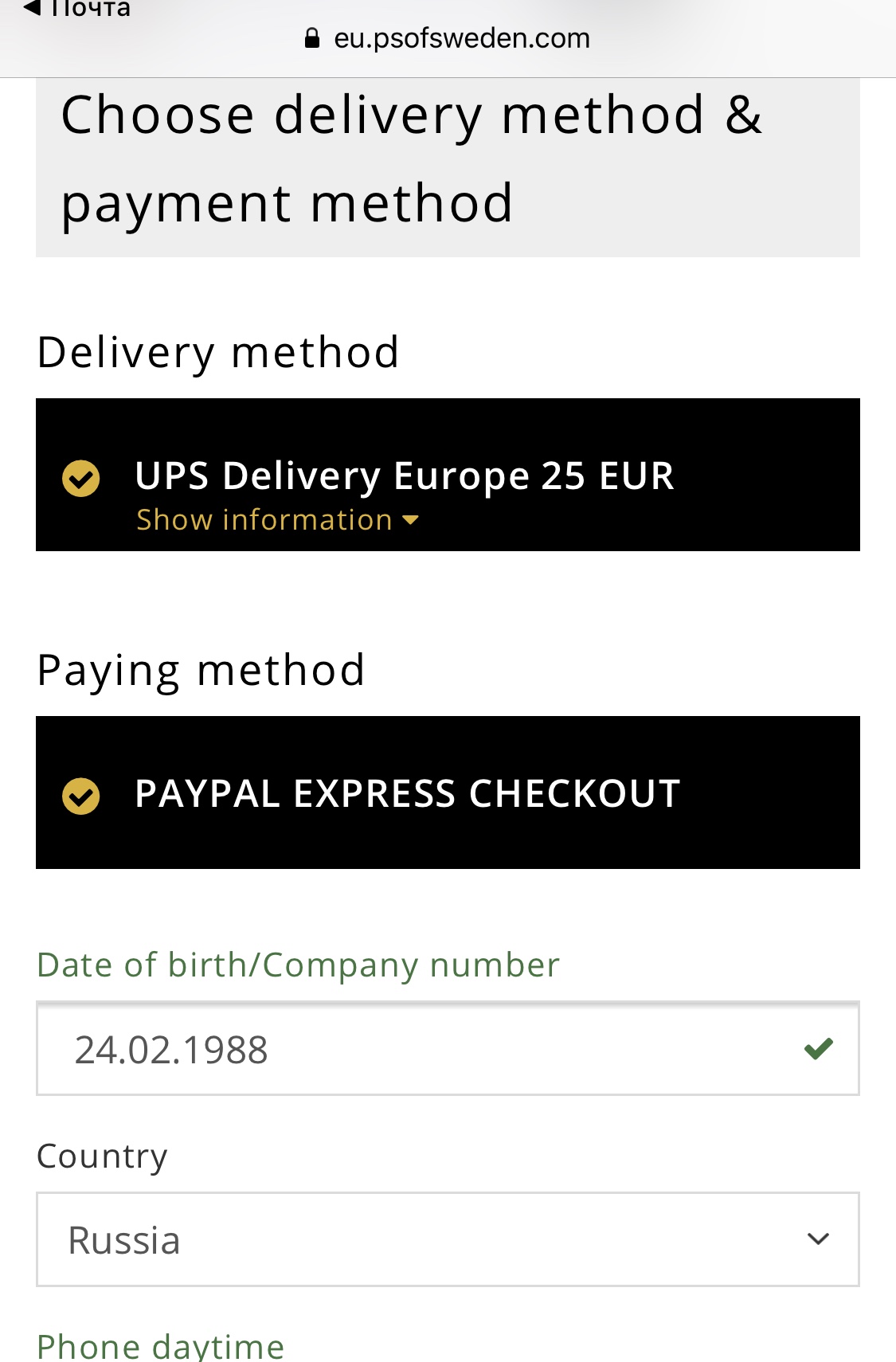
Task: Tap the eu.psofsweden.com address bar URL
Action: point(461,38)
